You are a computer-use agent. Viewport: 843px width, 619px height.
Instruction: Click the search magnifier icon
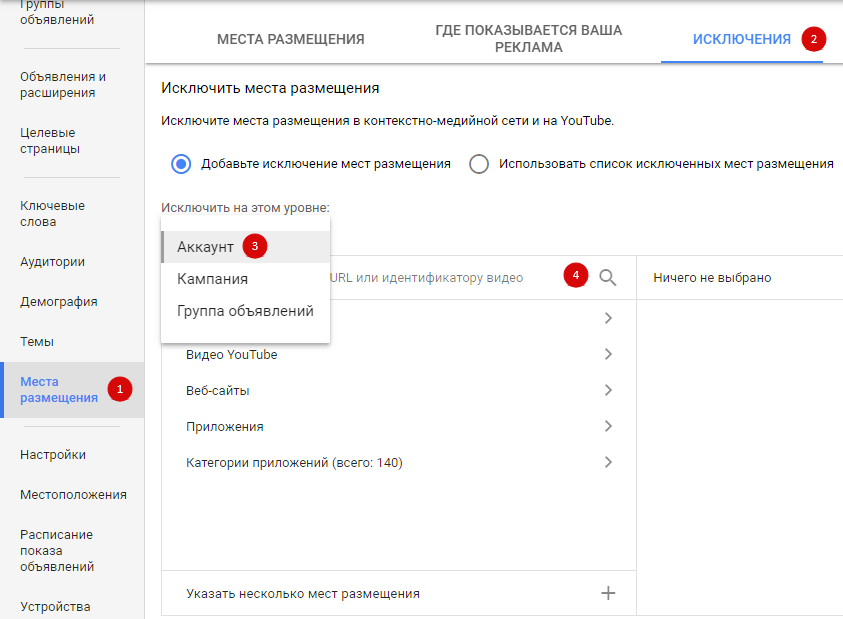pos(608,278)
